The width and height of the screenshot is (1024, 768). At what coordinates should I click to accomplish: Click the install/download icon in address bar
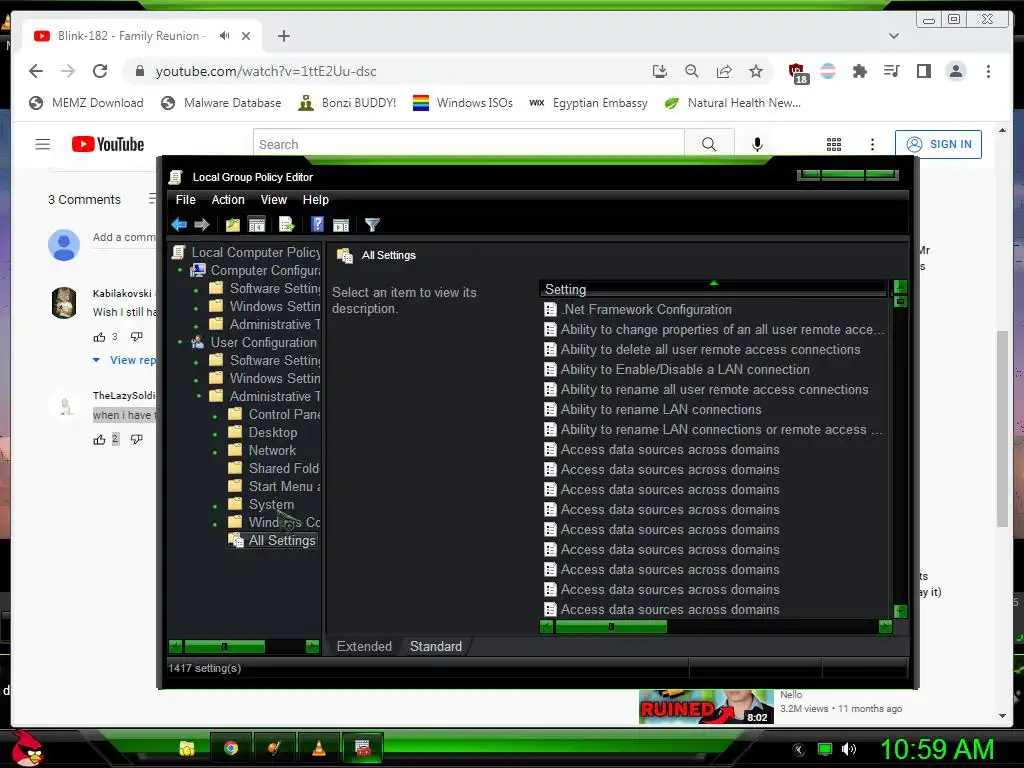click(660, 71)
